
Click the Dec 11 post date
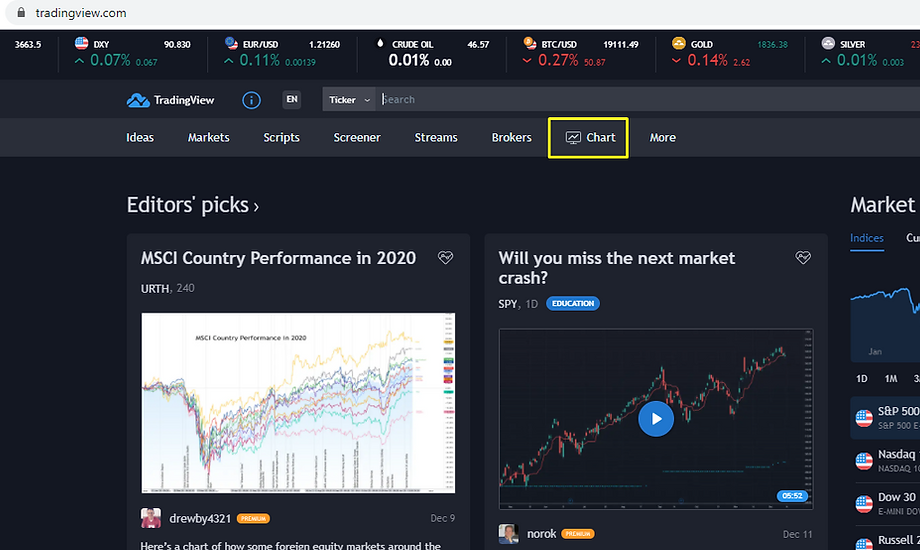pyautogui.click(x=797, y=534)
